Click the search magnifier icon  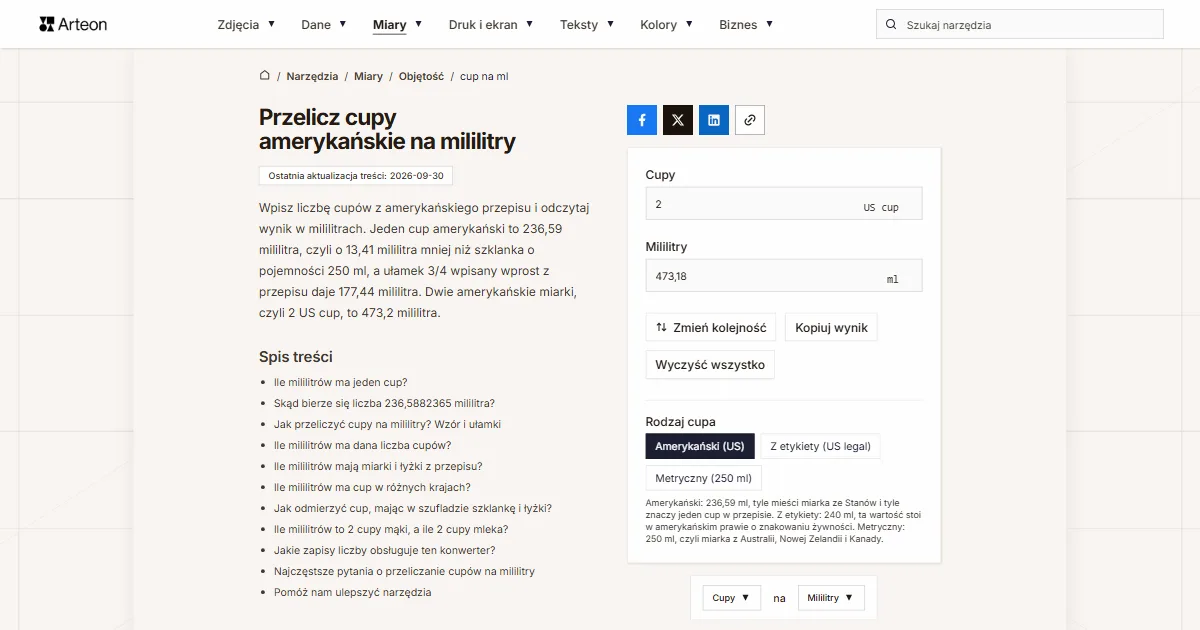pos(891,25)
